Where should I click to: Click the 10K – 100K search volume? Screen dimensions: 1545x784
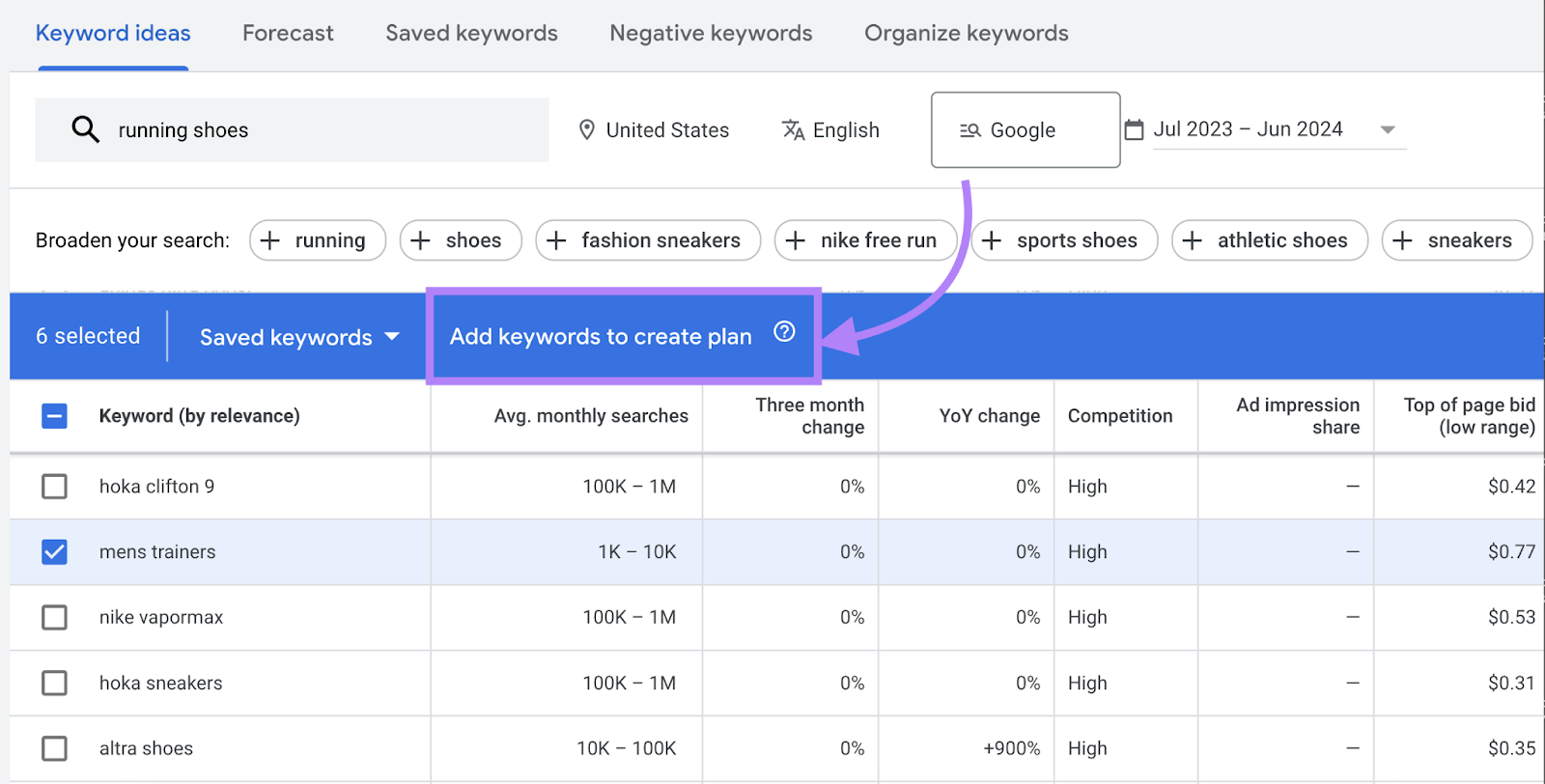click(x=627, y=749)
